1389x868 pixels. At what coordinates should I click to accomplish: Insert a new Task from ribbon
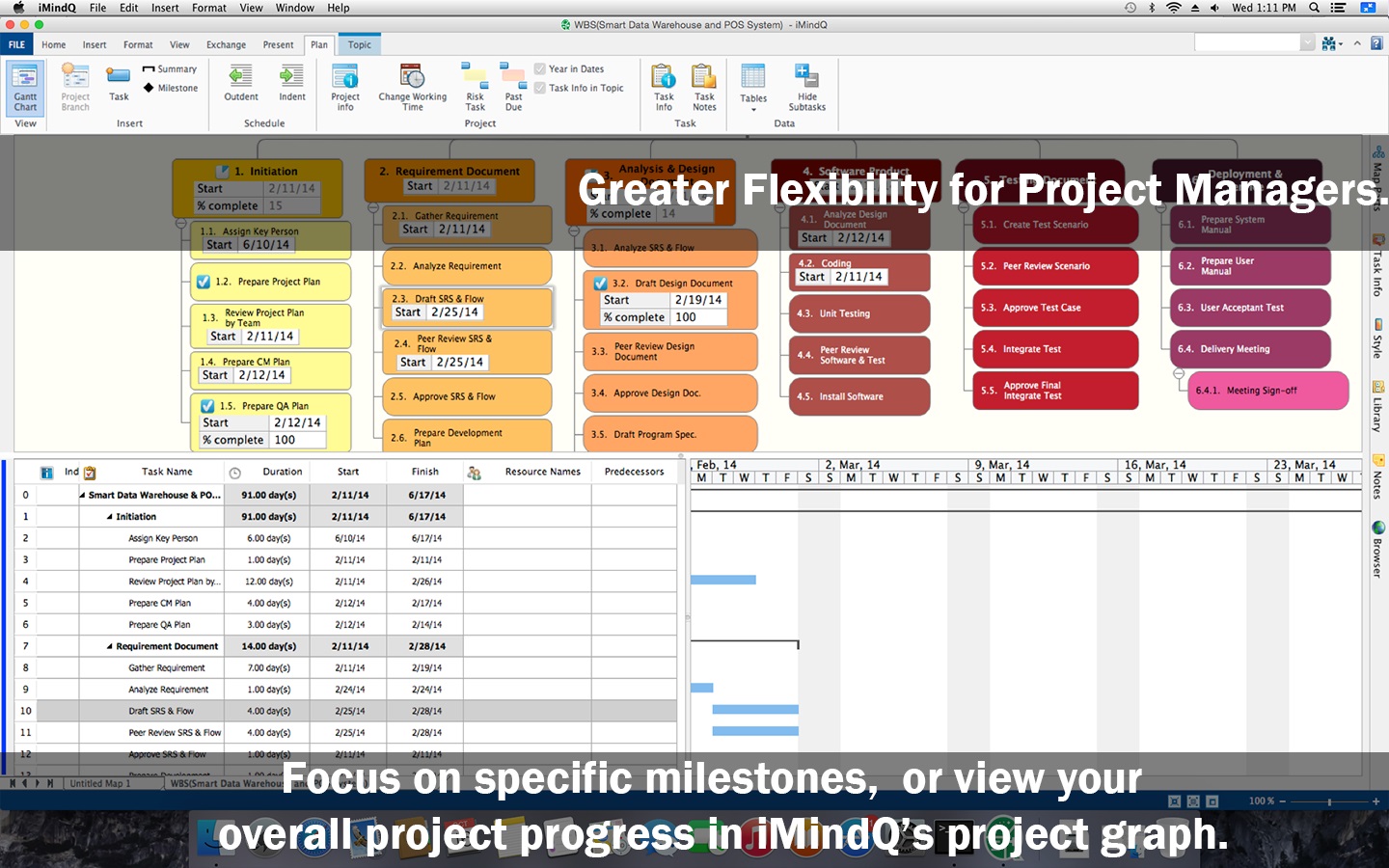(x=119, y=83)
